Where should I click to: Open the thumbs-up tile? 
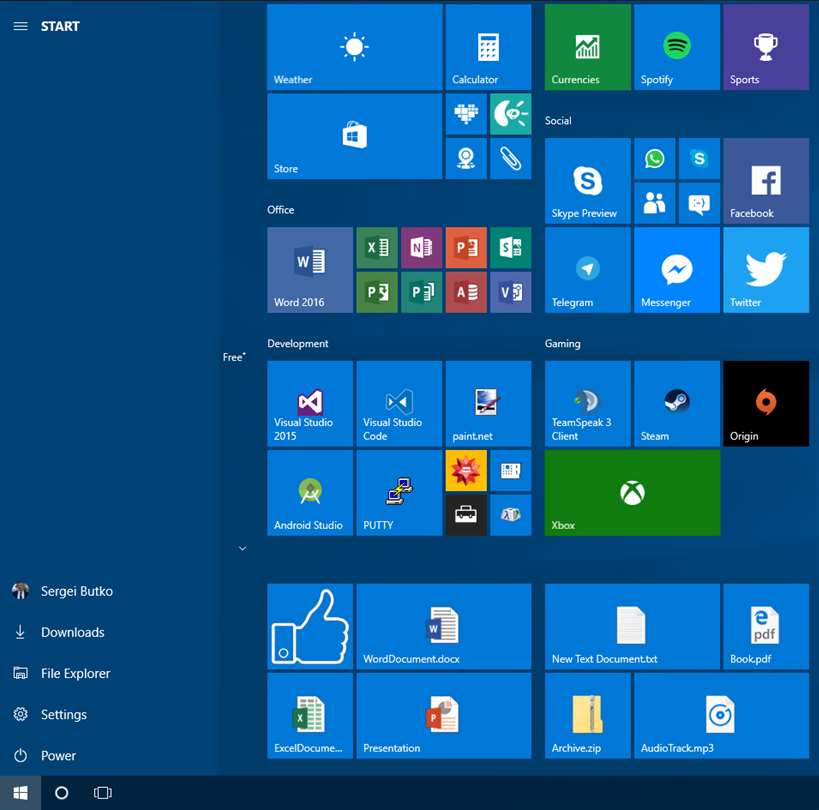pos(310,627)
